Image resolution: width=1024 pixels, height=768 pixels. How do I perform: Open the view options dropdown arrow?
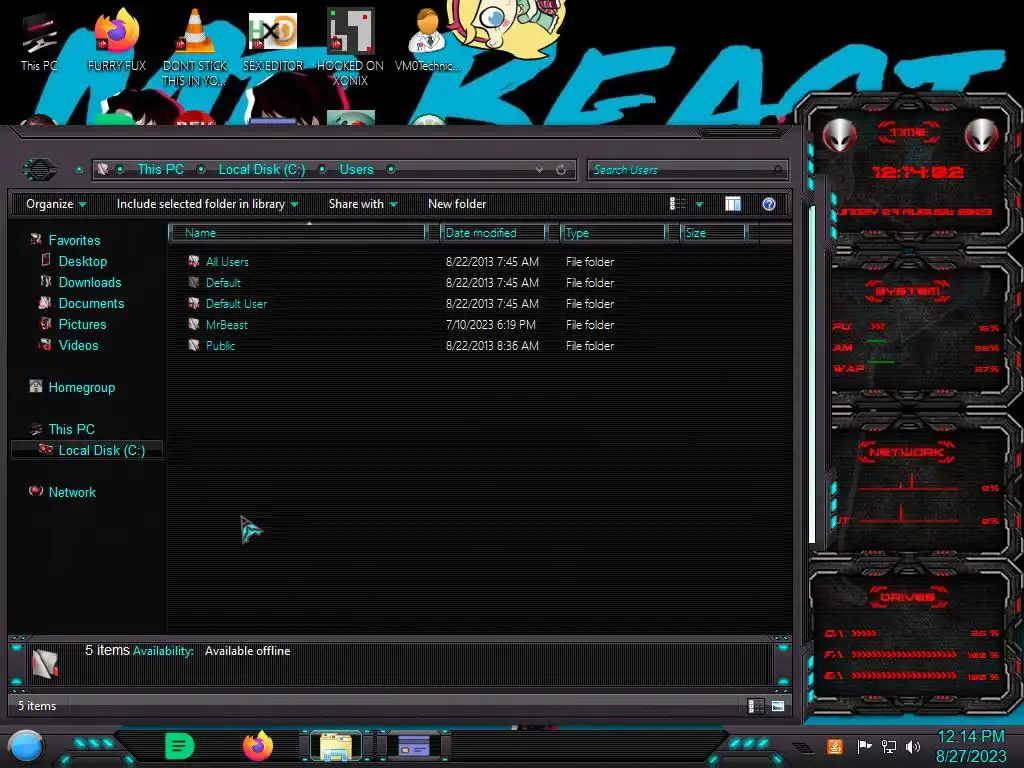click(699, 204)
